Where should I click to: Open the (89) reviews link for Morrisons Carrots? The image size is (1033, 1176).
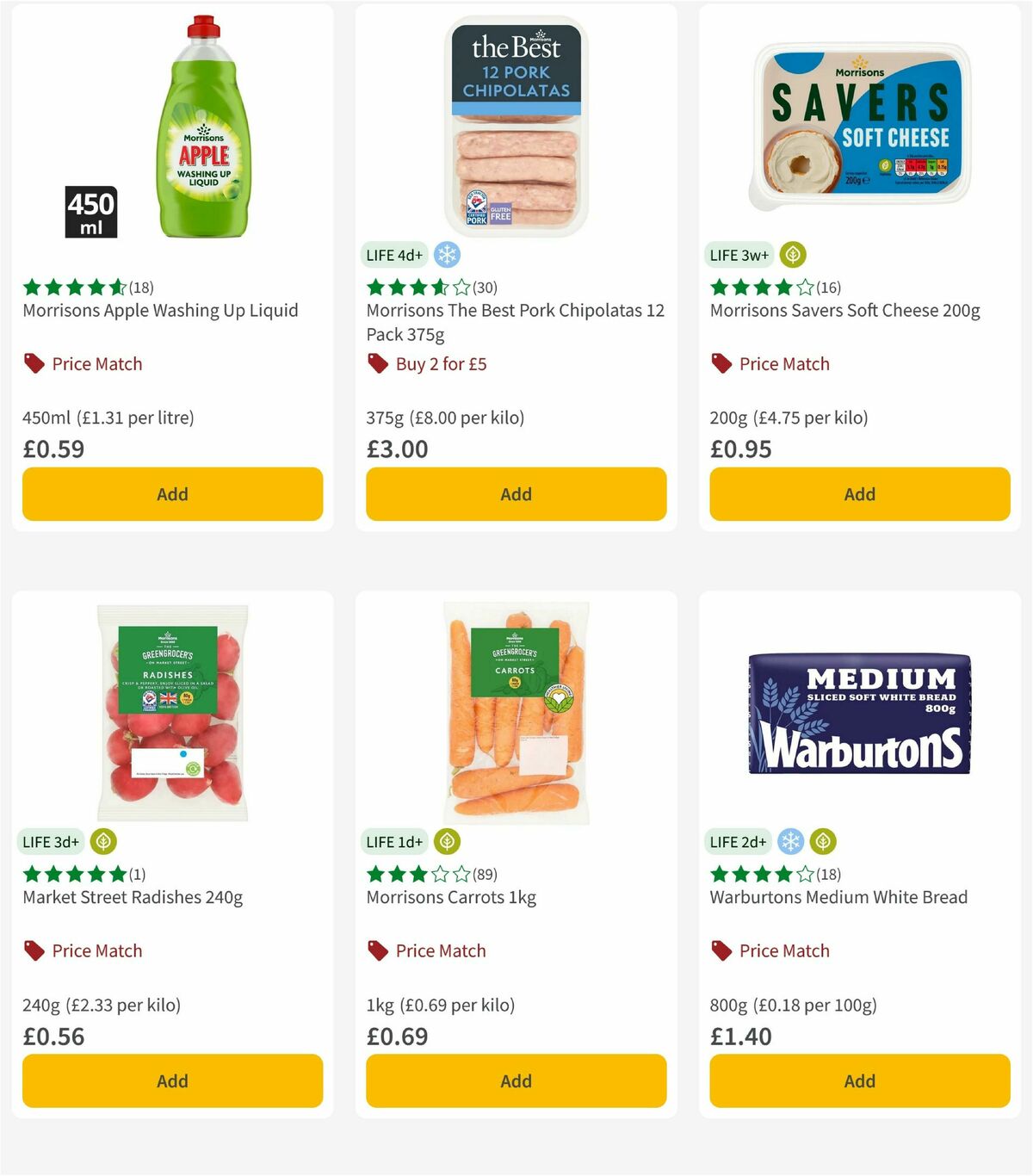485,874
